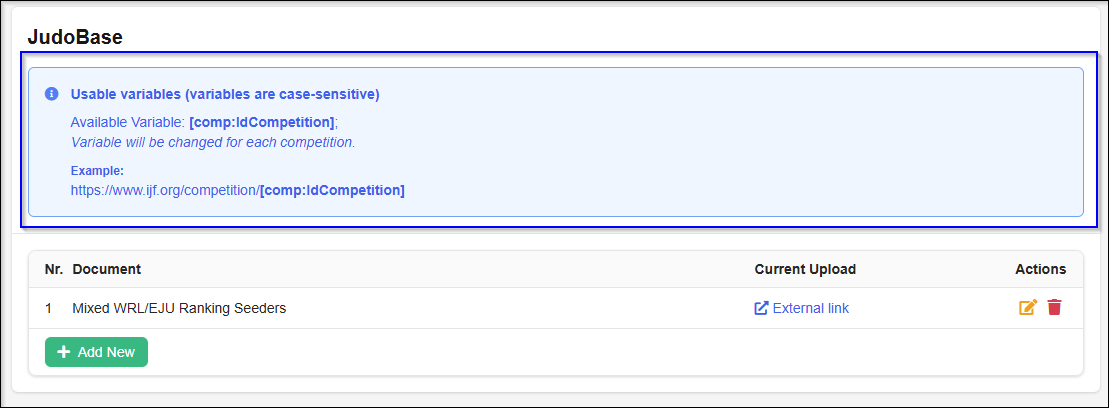
Task: Click the Example: label
Action: click(x=97, y=171)
